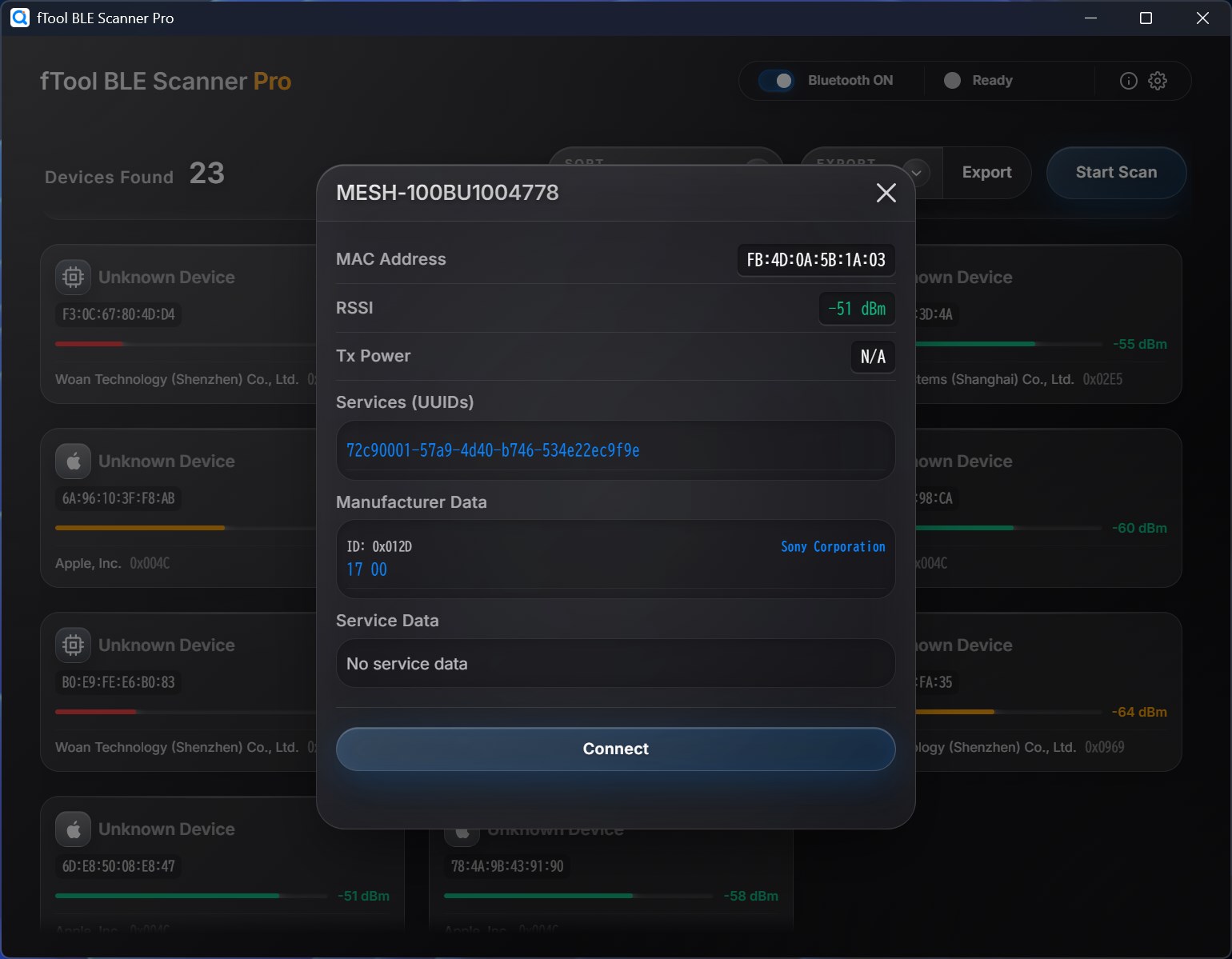Open the settings gear icon
The height and width of the screenshot is (959, 1232).
point(1157,80)
